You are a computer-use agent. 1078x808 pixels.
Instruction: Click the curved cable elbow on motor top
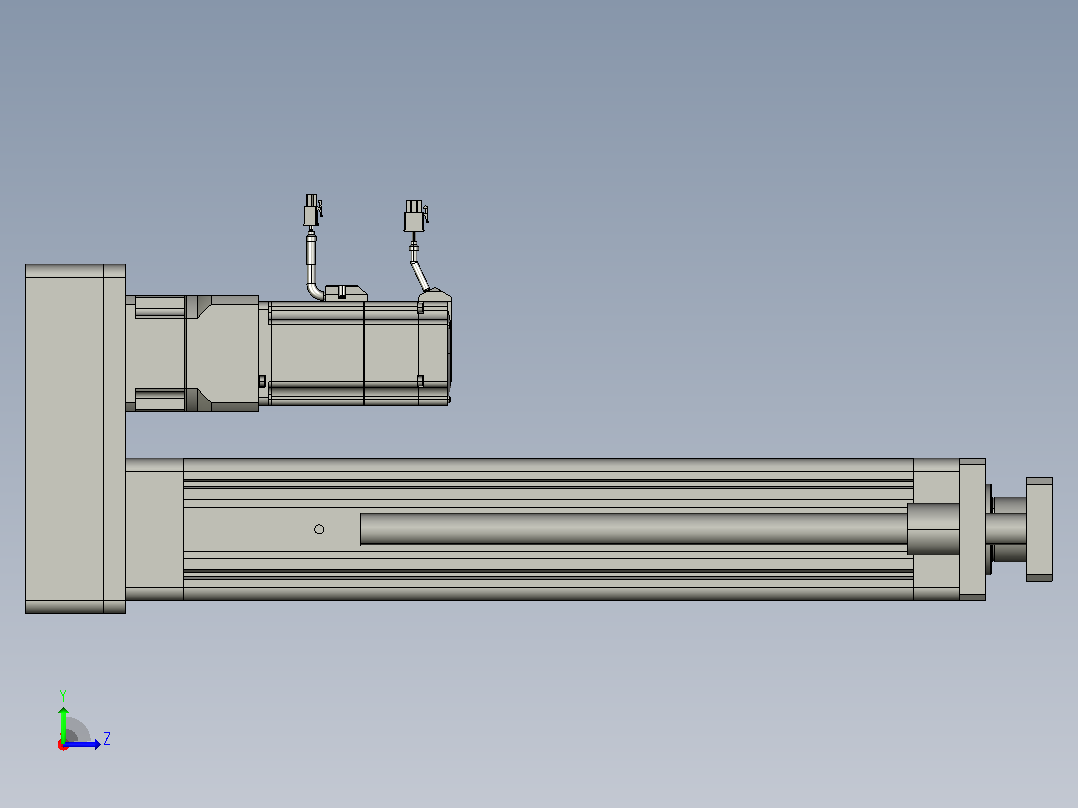point(314,290)
